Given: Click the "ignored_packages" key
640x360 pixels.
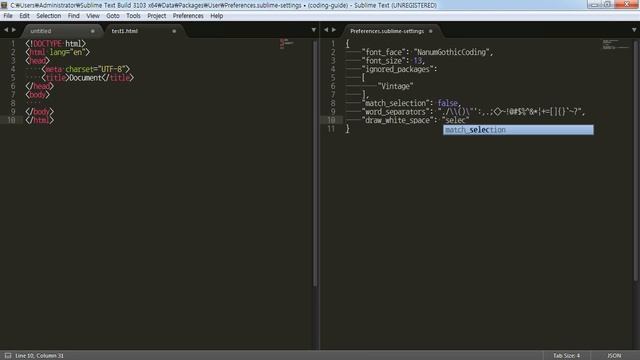Looking at the screenshot, I should (398, 69).
